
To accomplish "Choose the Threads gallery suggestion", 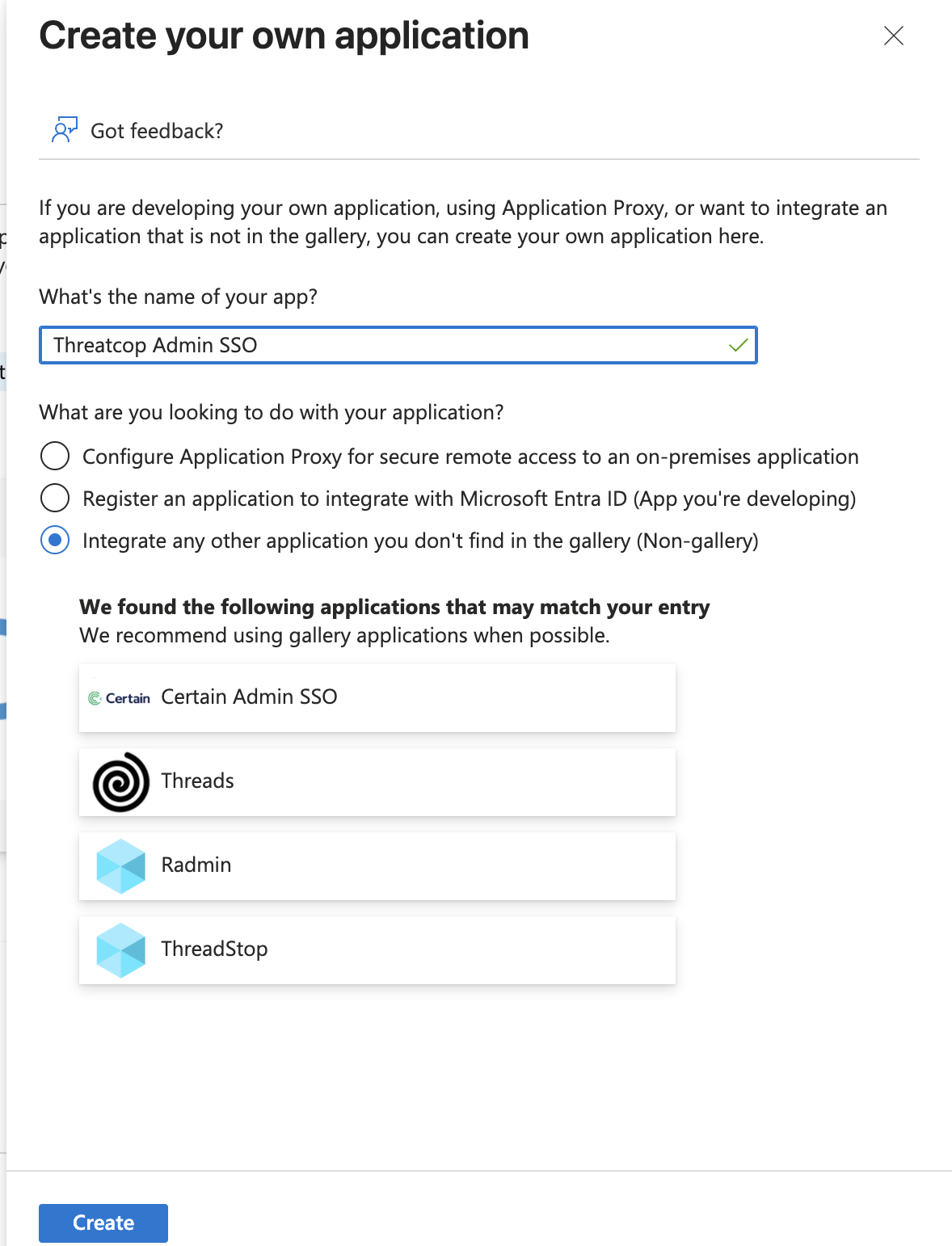I will (377, 782).
